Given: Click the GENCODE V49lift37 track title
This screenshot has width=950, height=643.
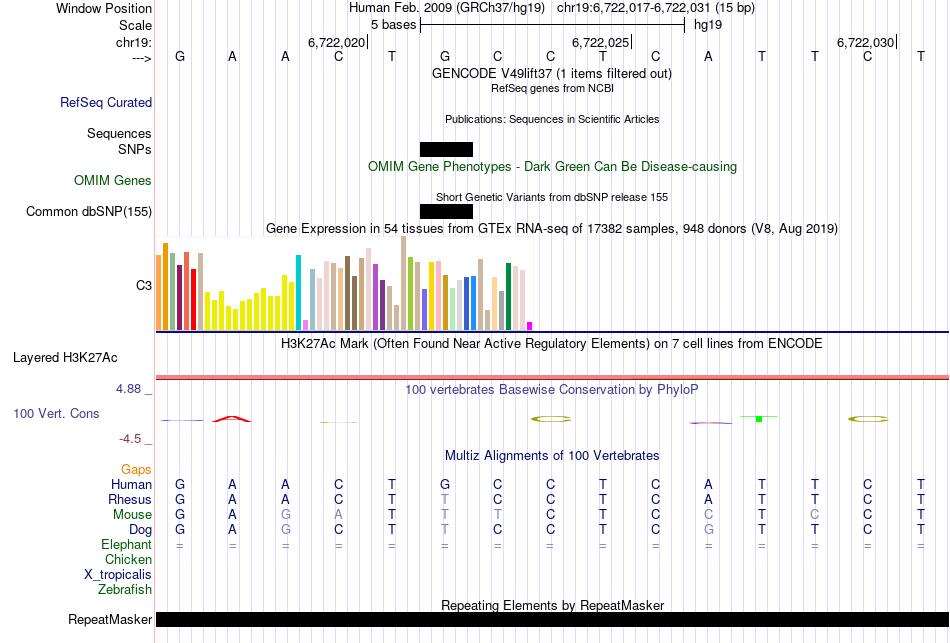Looking at the screenshot, I should click(551, 73).
